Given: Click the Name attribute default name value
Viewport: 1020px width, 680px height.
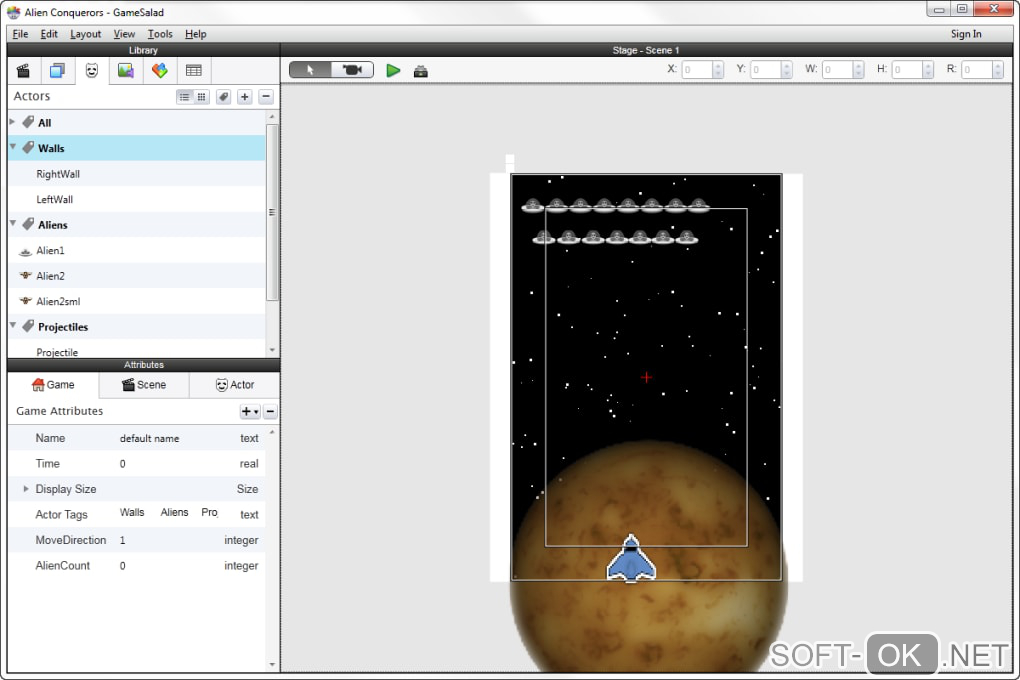Looking at the screenshot, I should click(x=149, y=439).
